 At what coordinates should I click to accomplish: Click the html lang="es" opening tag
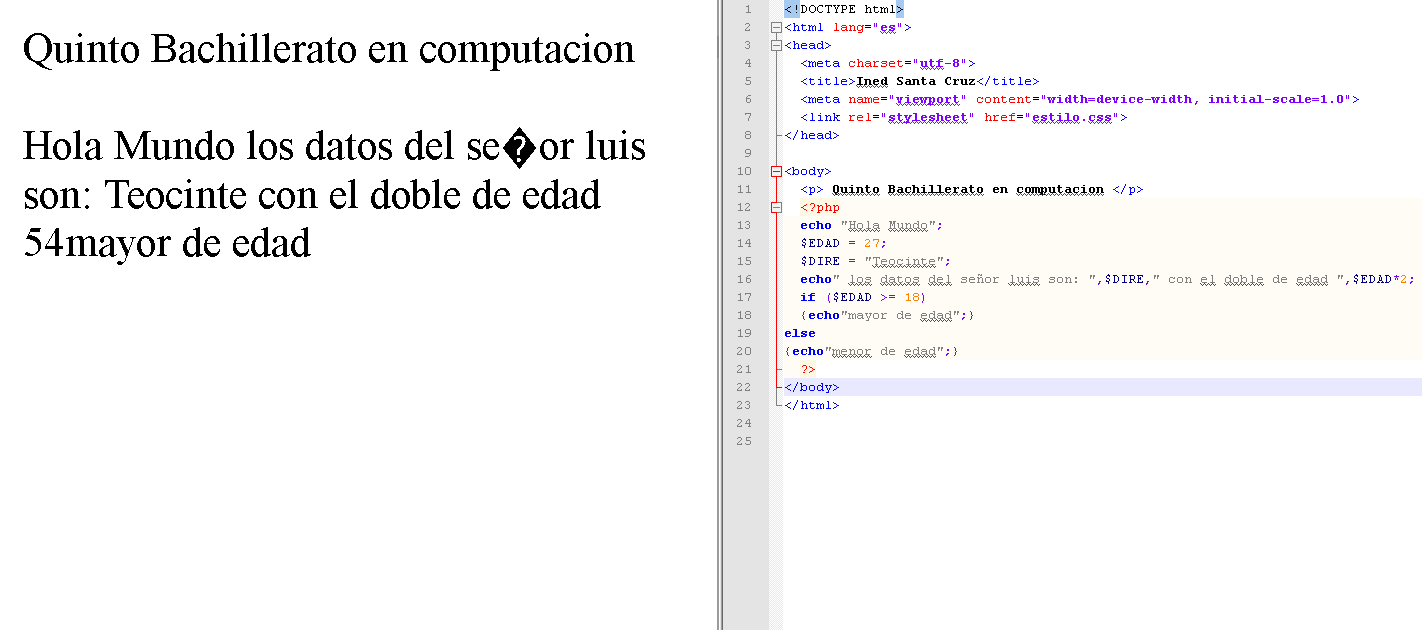848,28
